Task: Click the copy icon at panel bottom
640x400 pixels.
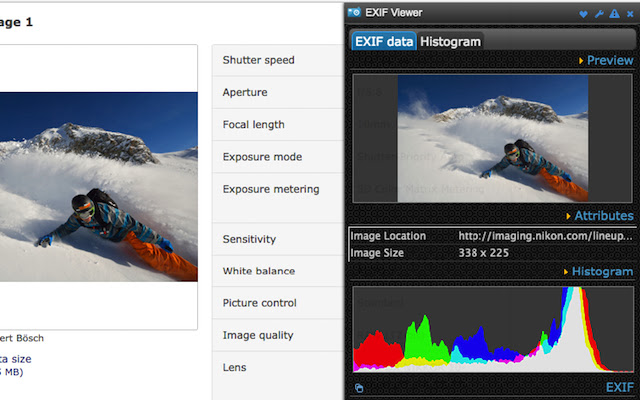Action: (x=359, y=388)
